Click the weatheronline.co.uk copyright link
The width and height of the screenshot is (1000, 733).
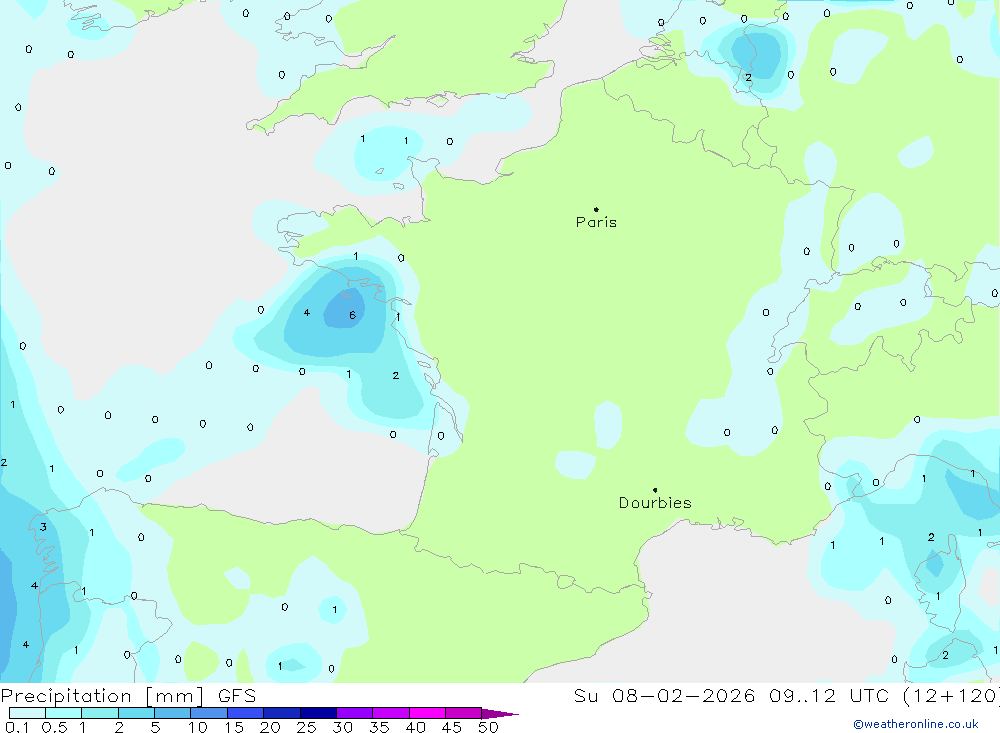tap(916, 724)
